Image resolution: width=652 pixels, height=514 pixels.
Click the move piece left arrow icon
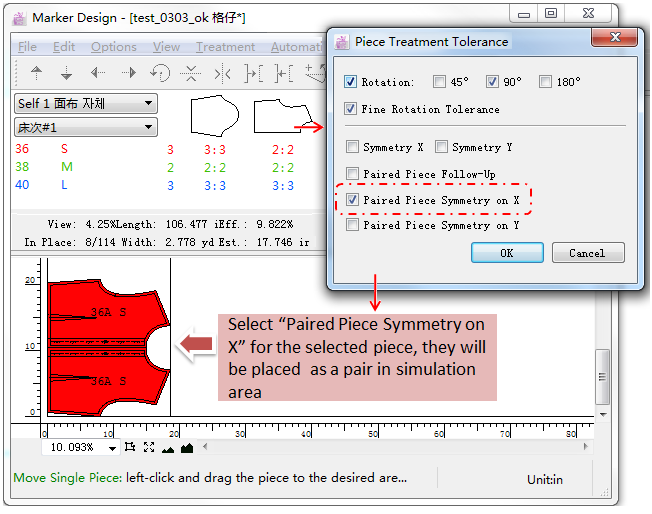coord(98,73)
